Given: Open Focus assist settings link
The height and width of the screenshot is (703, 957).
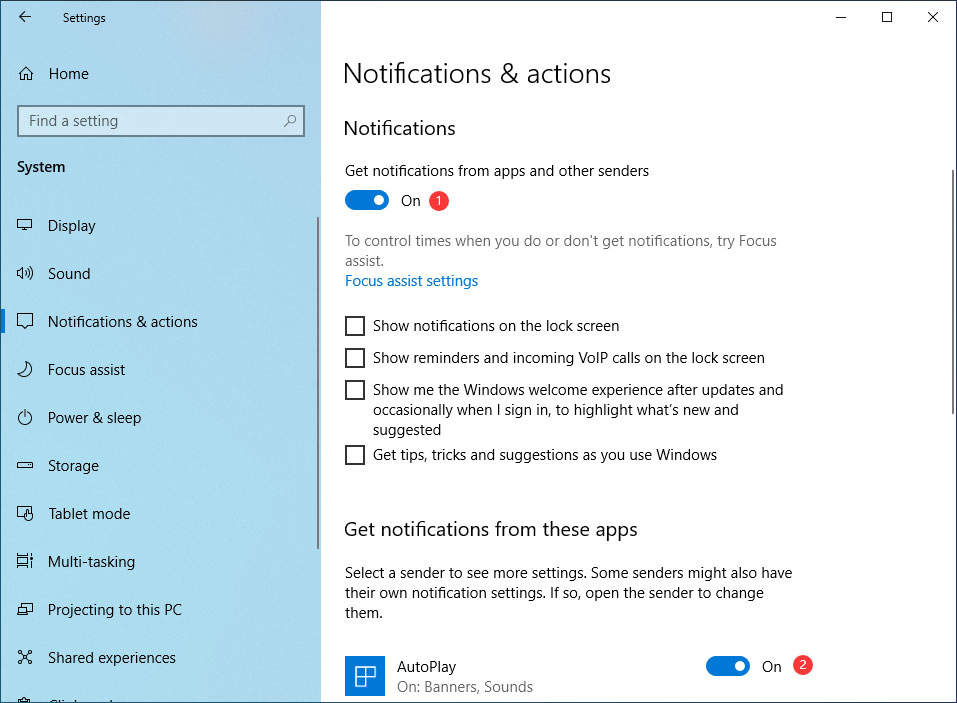Looking at the screenshot, I should pos(411,281).
